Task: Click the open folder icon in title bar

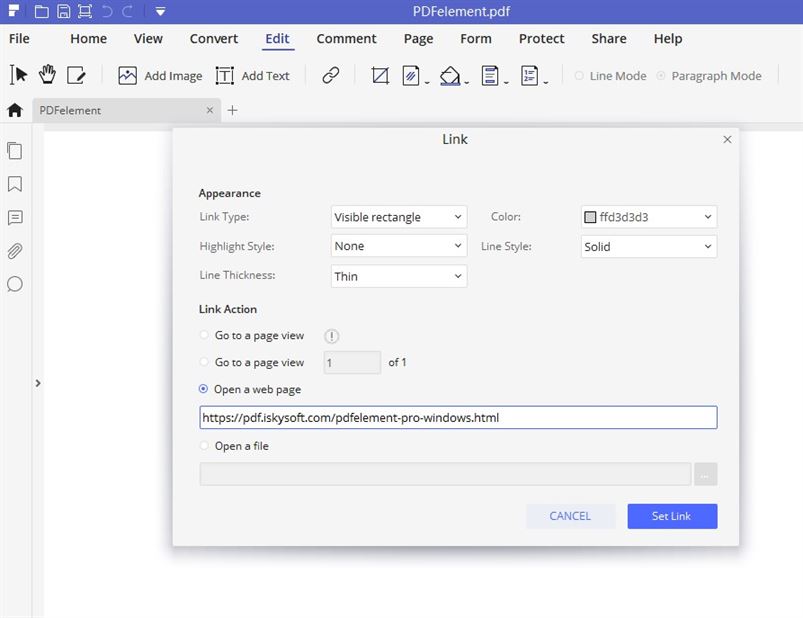Action: [41, 11]
